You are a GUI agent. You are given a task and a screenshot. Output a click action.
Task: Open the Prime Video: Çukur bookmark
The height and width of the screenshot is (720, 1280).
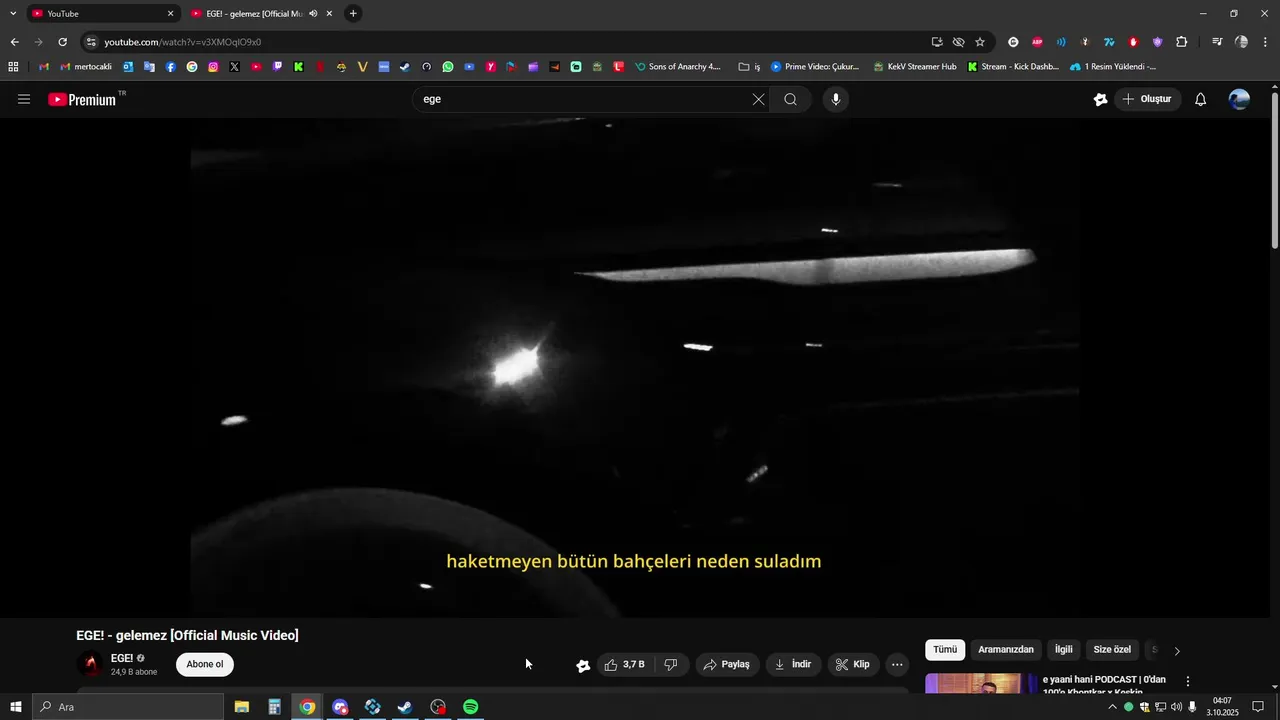click(x=815, y=67)
